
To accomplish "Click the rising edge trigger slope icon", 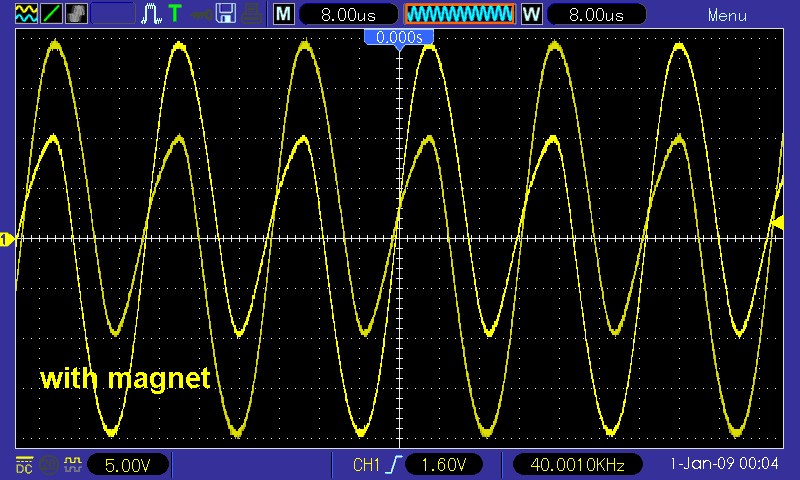I will click(x=394, y=465).
